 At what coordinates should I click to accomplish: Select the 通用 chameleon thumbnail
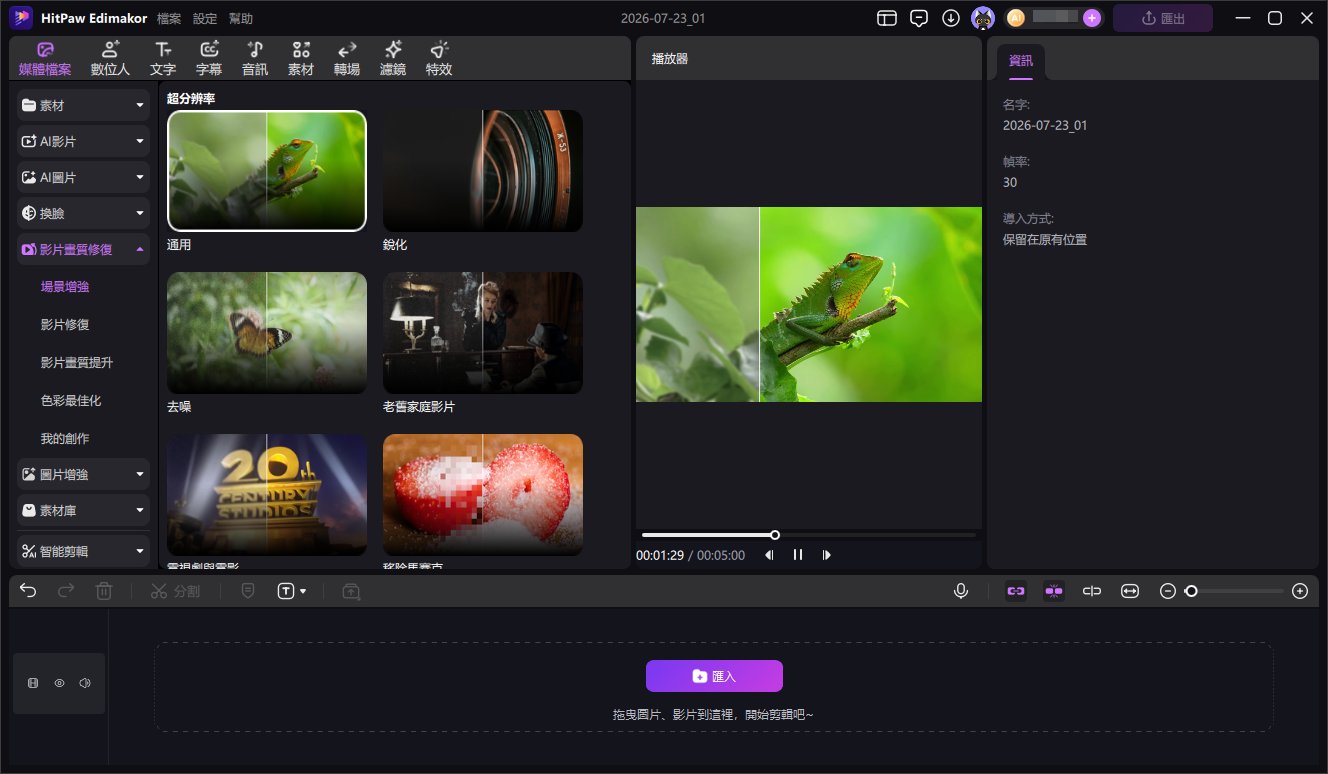(267, 170)
